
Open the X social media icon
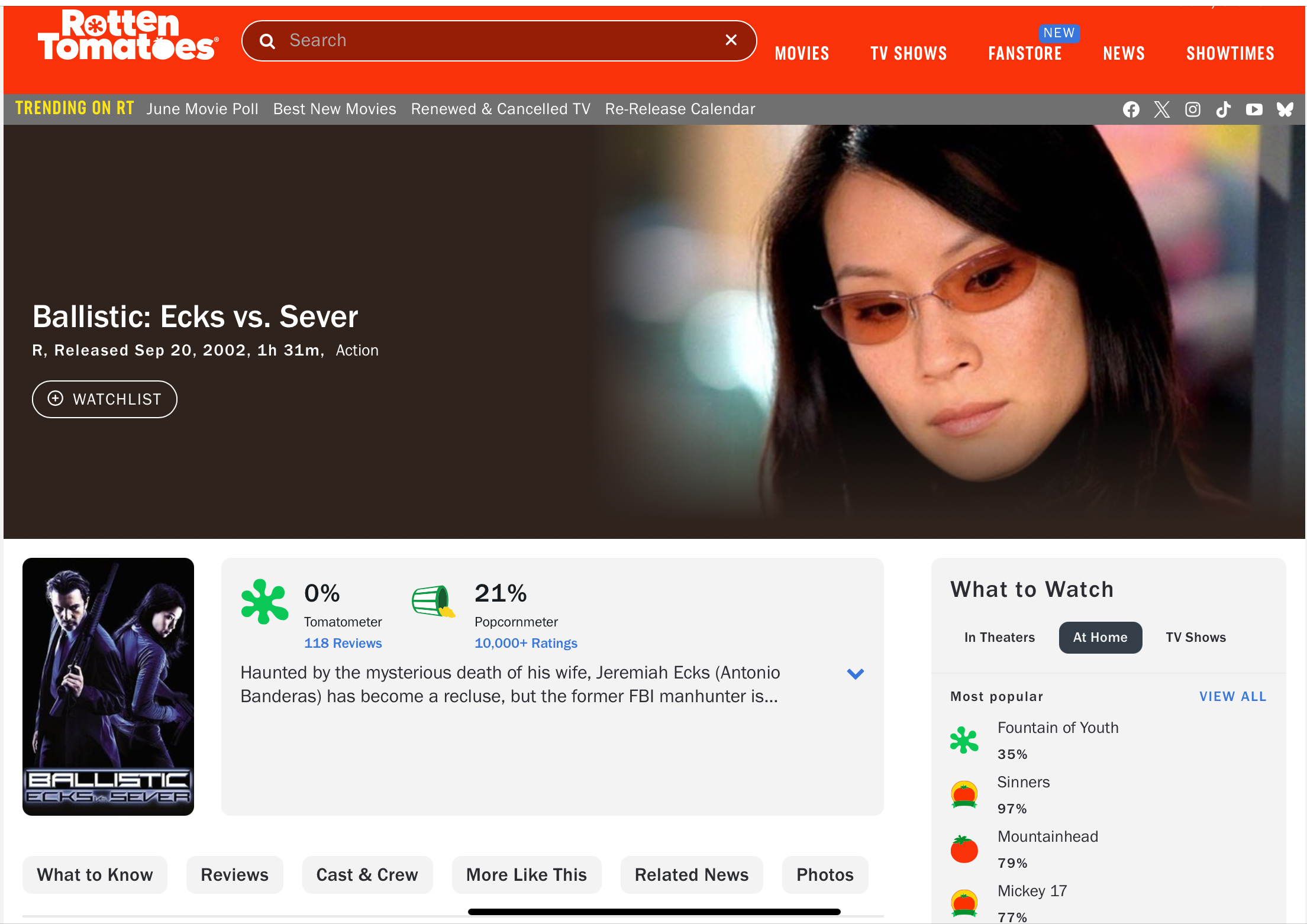pos(1161,109)
